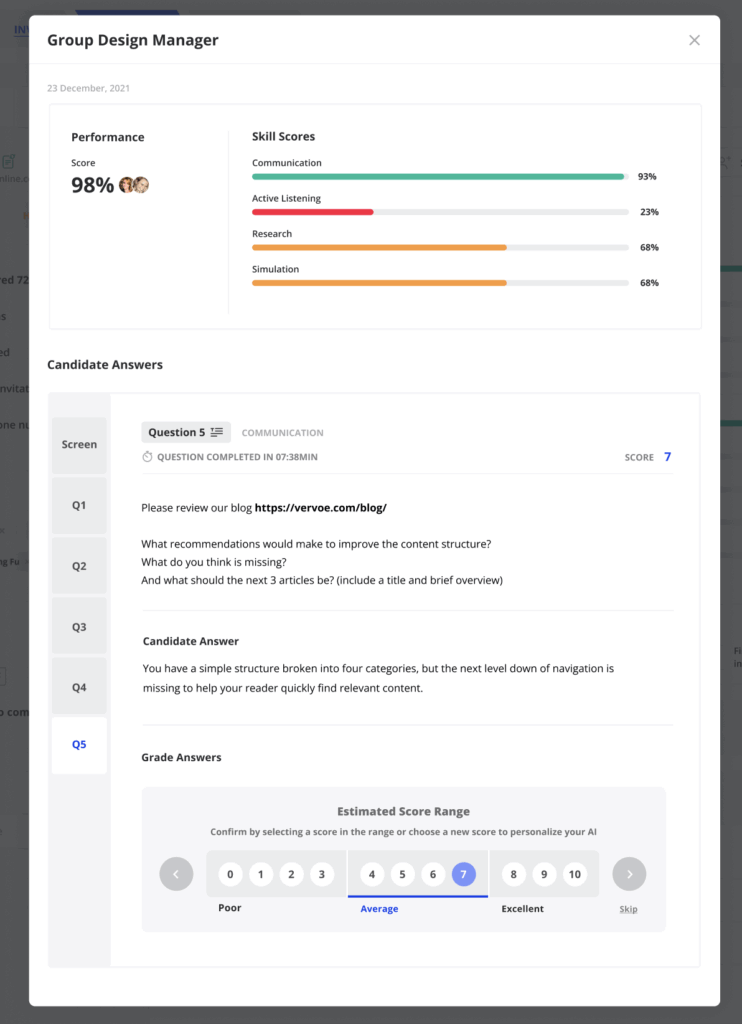Image resolution: width=742 pixels, height=1024 pixels.
Task: Select score 4 in the Average range
Action: coord(372,874)
